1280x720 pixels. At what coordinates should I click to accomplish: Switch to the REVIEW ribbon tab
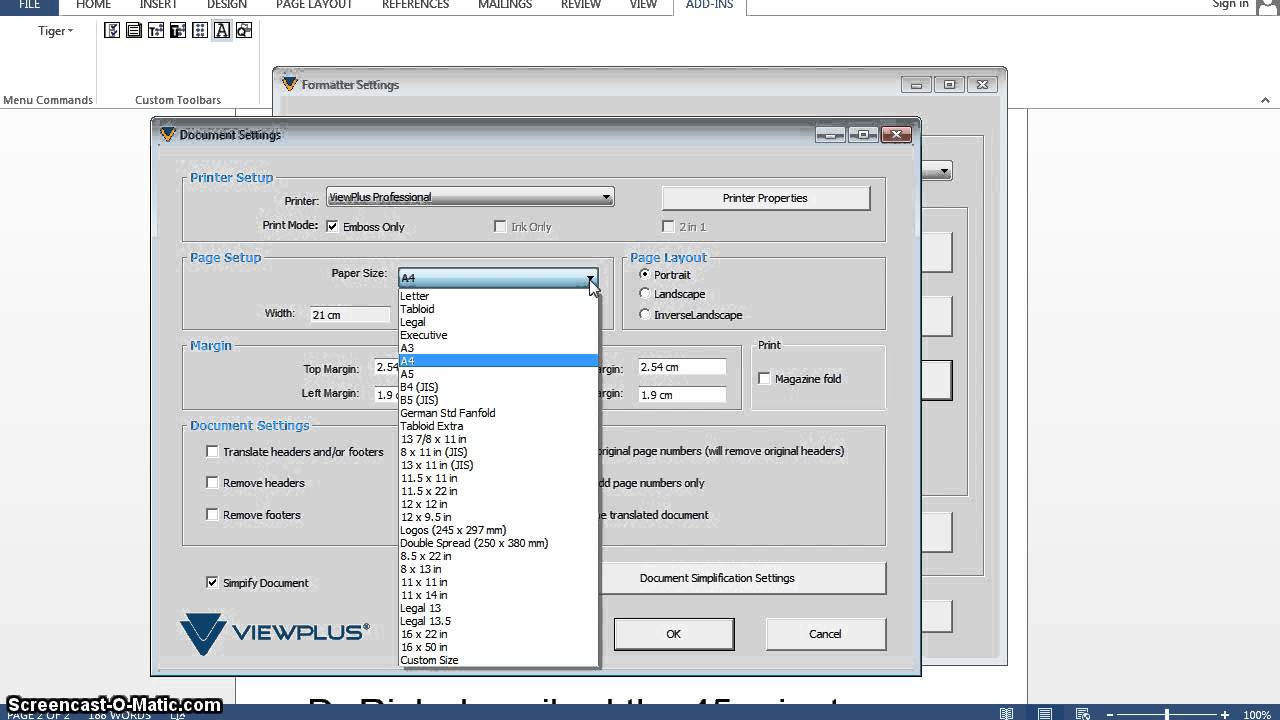581,5
